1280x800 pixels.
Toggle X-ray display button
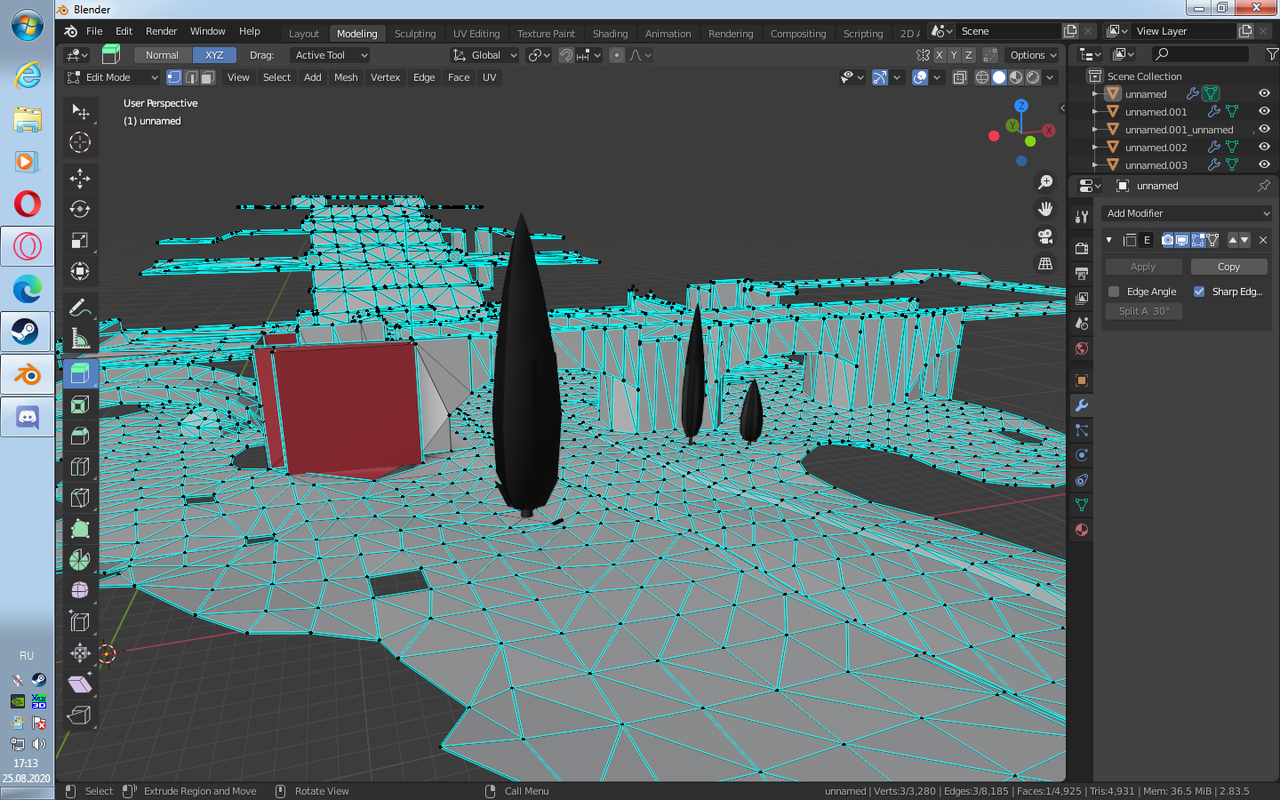(959, 77)
